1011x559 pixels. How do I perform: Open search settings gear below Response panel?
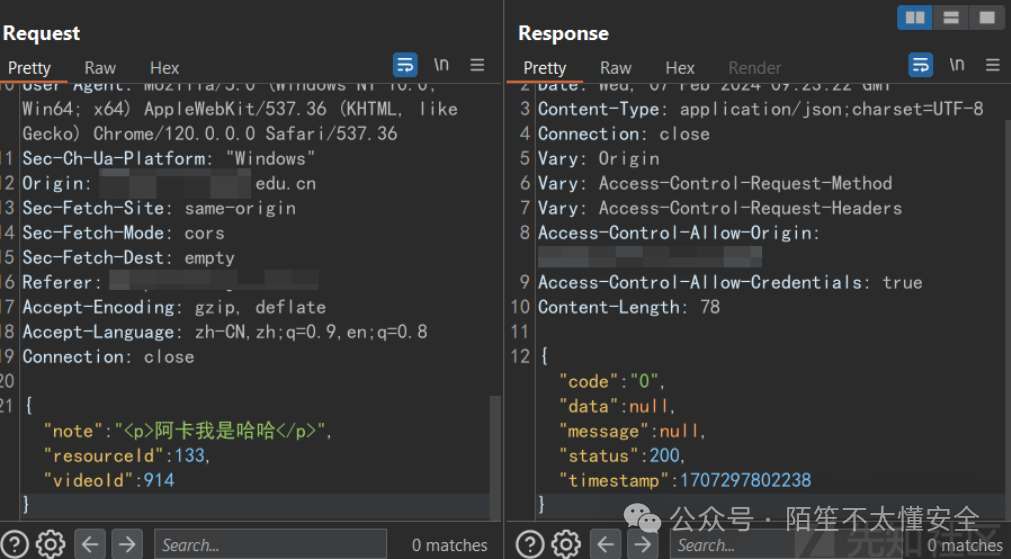coord(566,545)
